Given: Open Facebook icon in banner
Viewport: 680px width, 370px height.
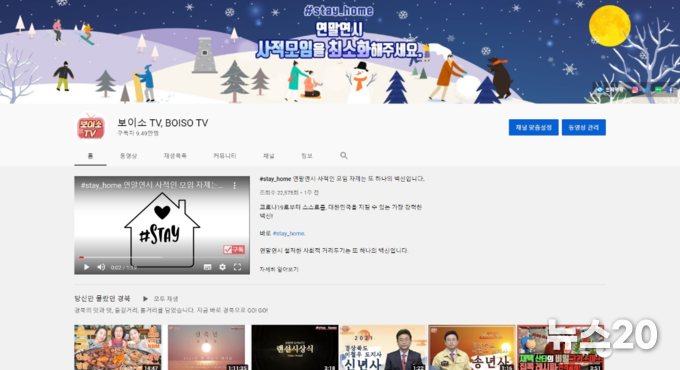Looking at the screenshot, I should [670, 90].
